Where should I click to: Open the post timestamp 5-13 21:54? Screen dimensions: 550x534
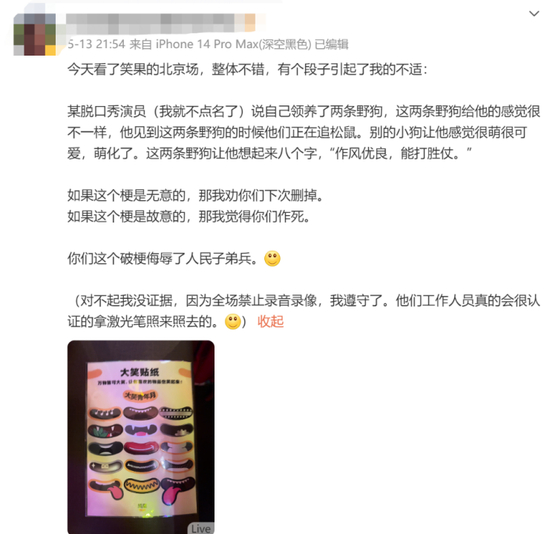point(96,45)
